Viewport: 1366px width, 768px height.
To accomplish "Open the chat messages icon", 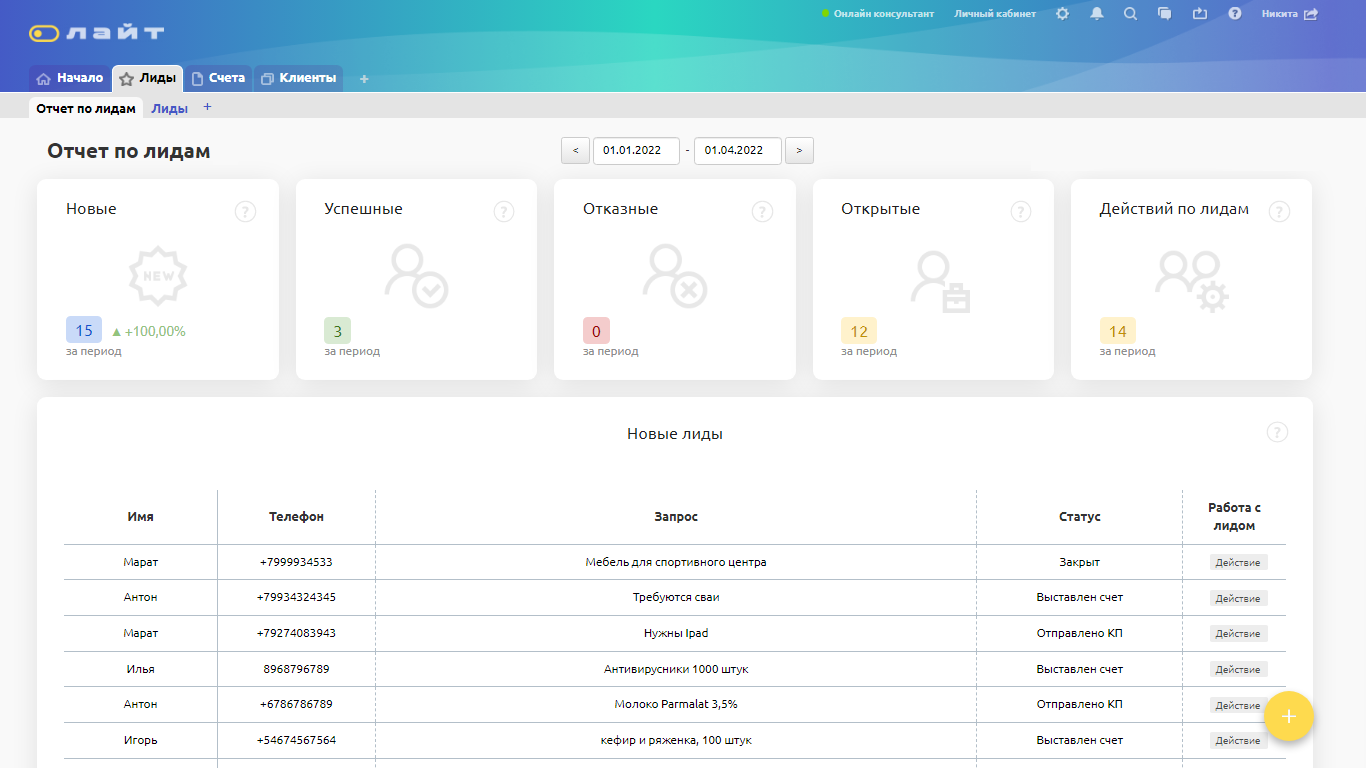I will click(1164, 14).
